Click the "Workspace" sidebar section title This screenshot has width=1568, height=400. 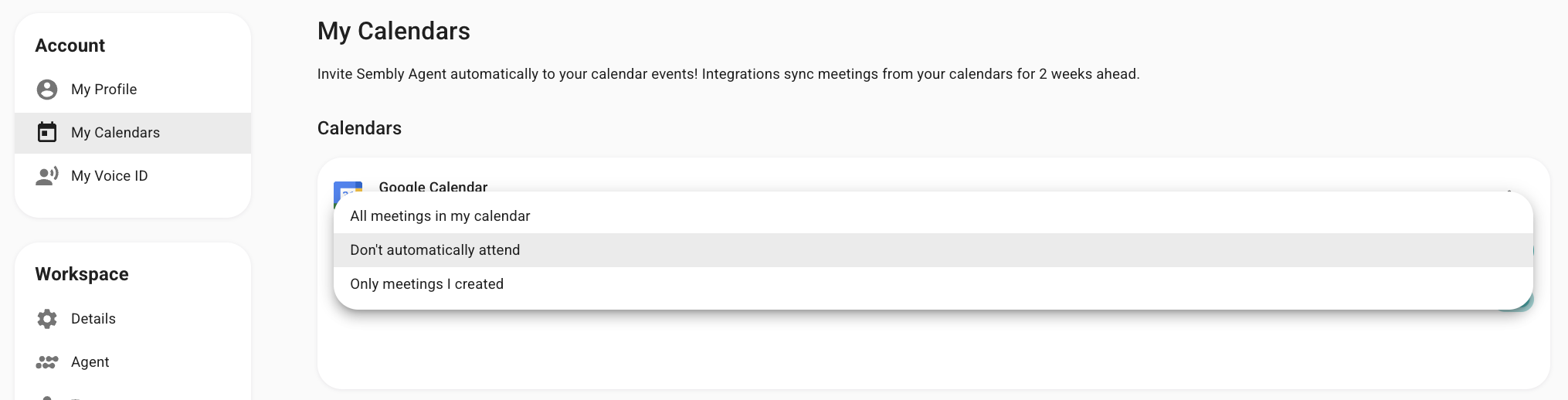[x=82, y=274]
